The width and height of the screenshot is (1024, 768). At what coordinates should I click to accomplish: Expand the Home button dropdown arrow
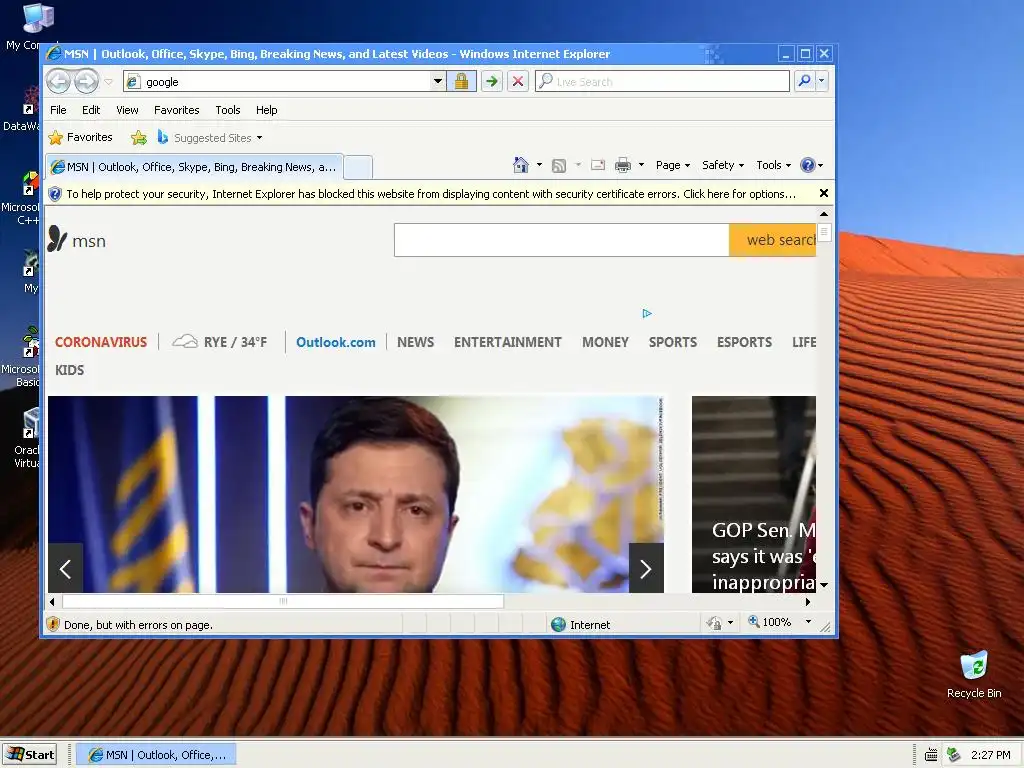pyautogui.click(x=539, y=165)
